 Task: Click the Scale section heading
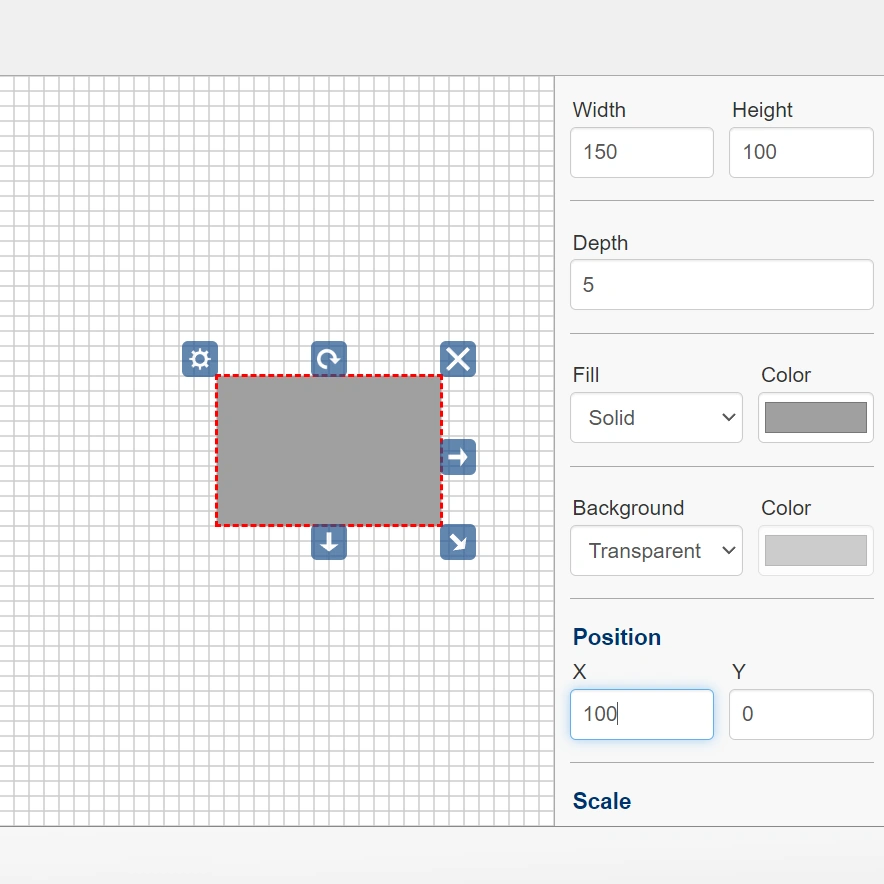(601, 801)
